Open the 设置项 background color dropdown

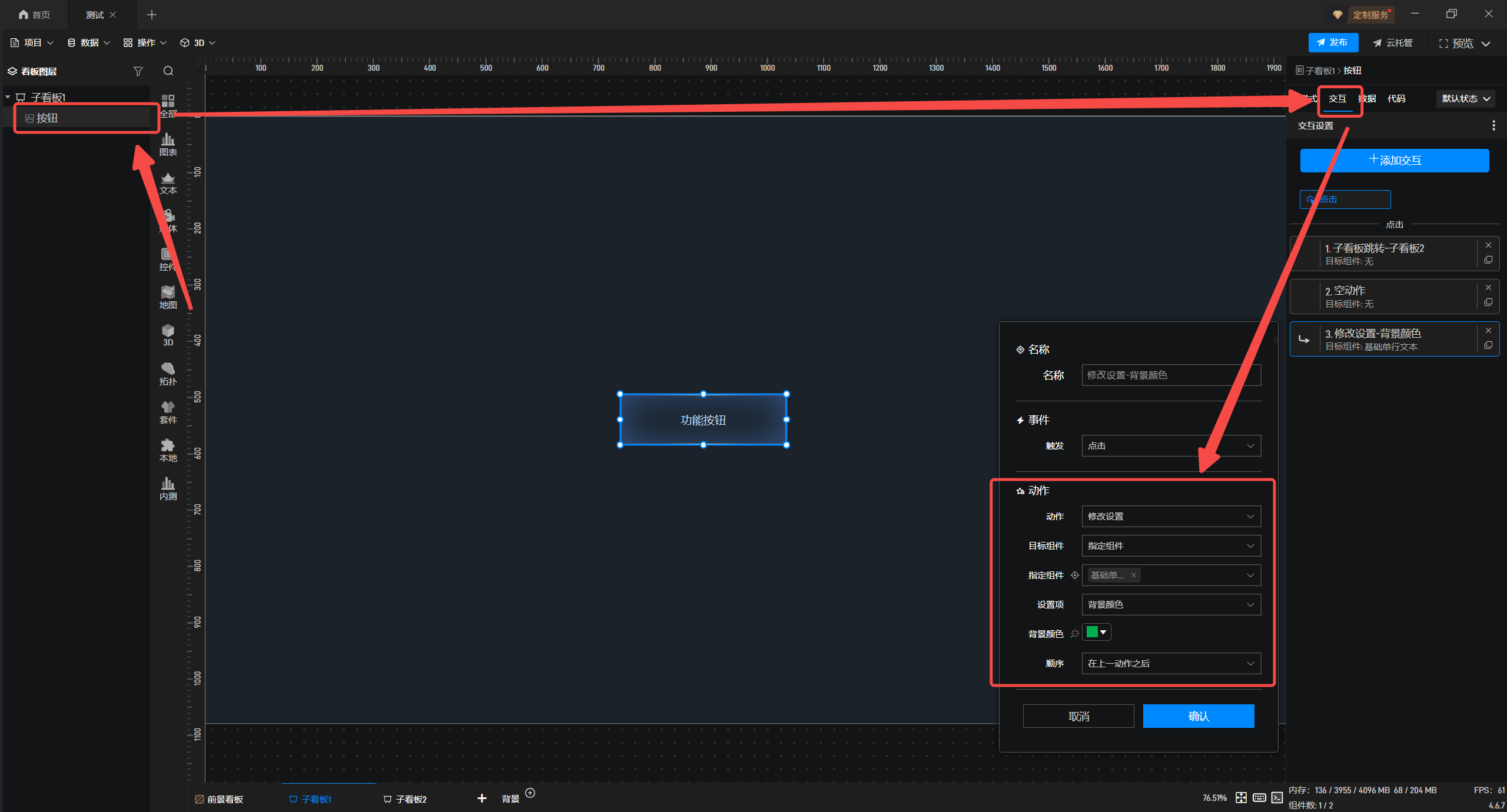tap(1171, 605)
